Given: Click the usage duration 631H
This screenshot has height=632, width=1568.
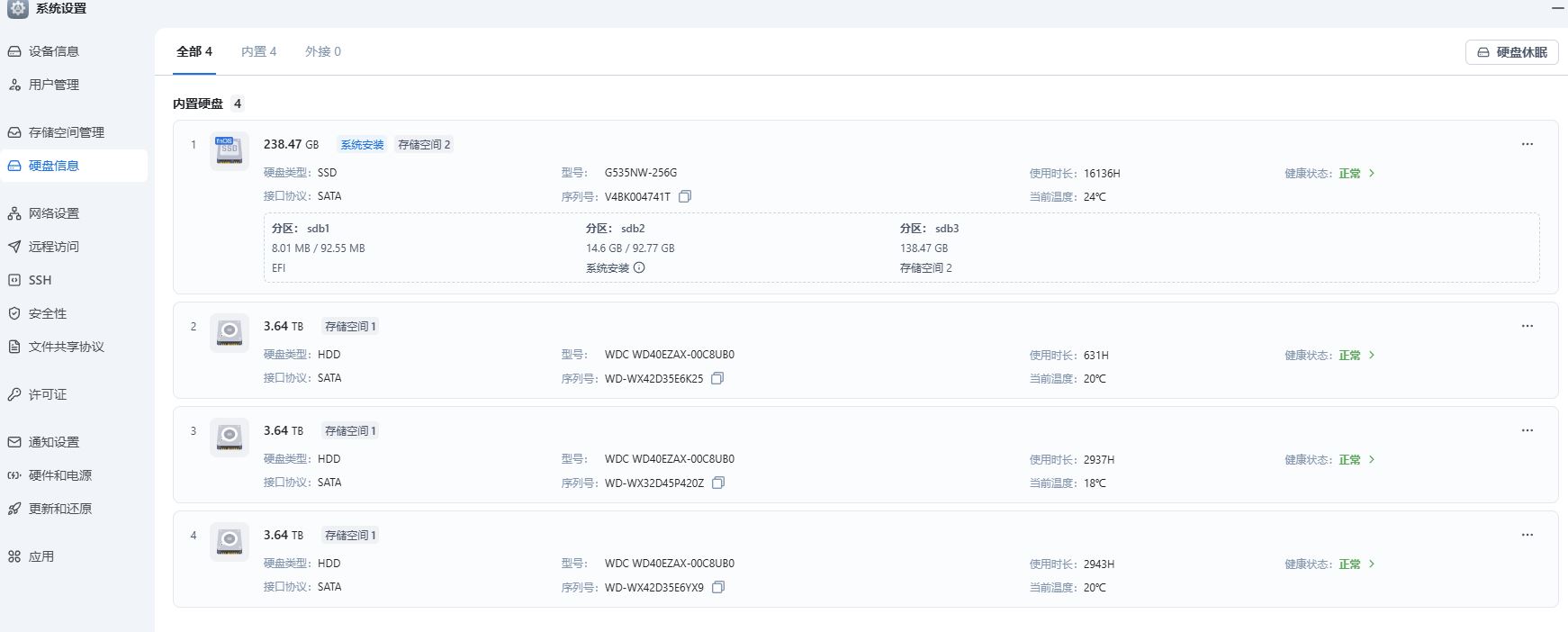Looking at the screenshot, I should tap(1096, 356).
